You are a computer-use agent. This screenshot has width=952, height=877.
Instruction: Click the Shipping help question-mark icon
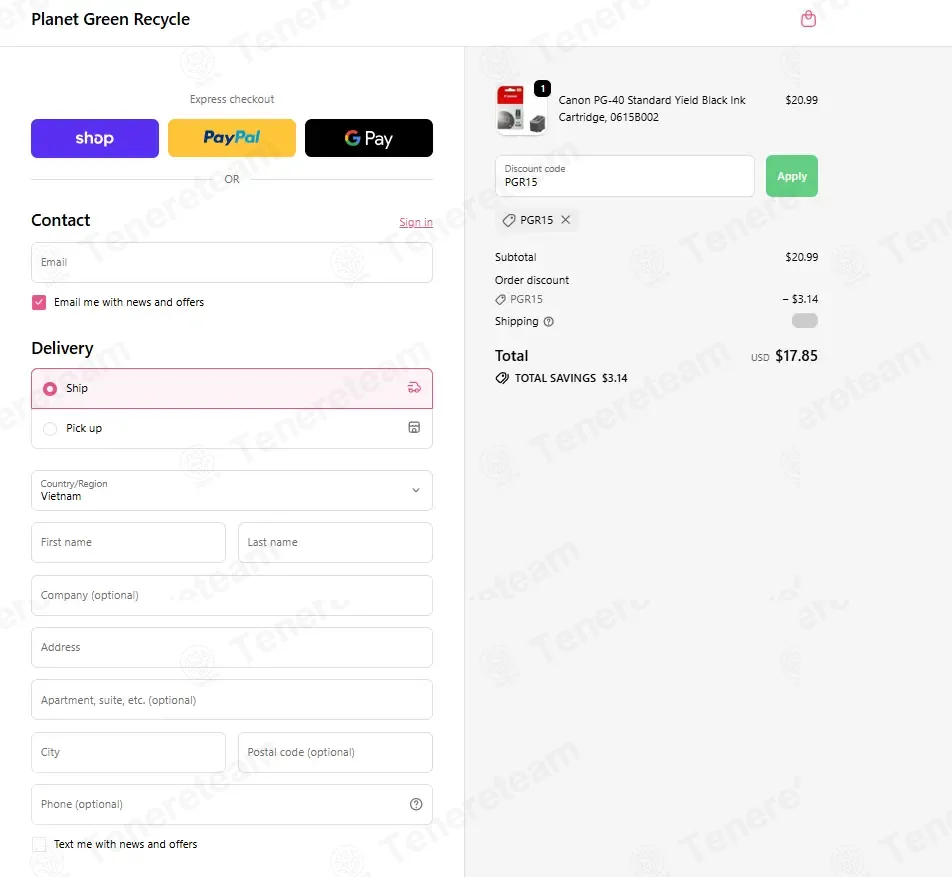pos(548,321)
